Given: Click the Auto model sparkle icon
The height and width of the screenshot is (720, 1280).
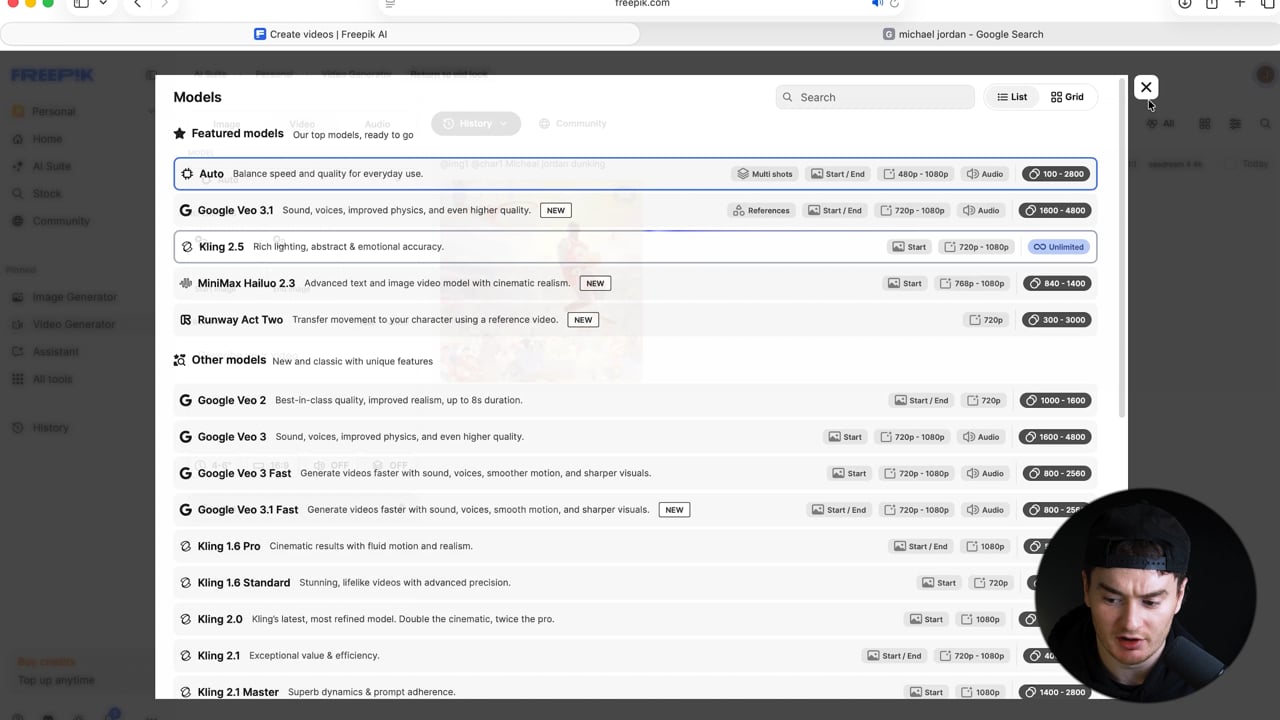Looking at the screenshot, I should pyautogui.click(x=187, y=174).
